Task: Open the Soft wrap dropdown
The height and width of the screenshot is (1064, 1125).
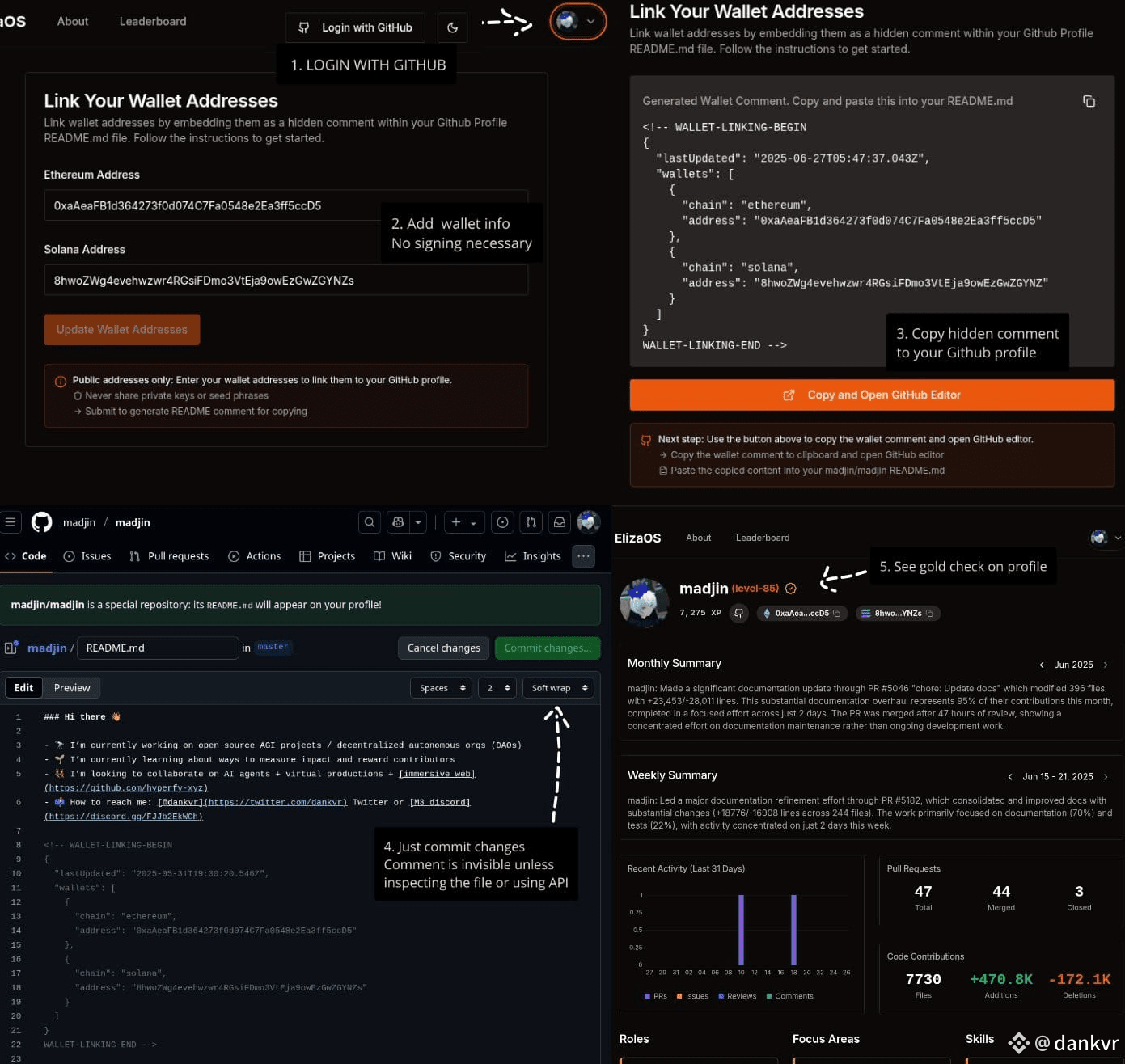Action: 559,688
